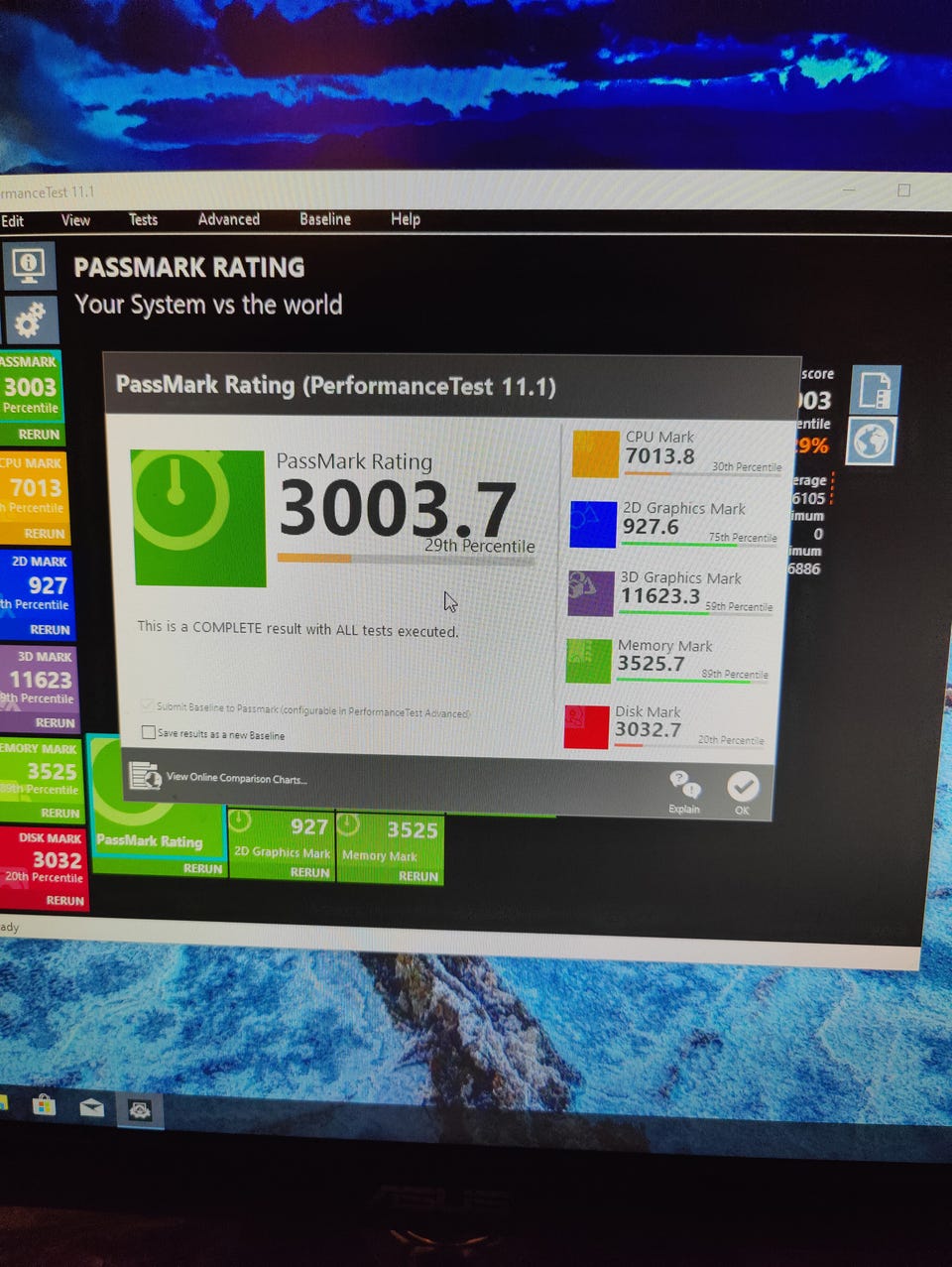Rerun the PassMark rating test in sidebar

pyautogui.click(x=39, y=435)
